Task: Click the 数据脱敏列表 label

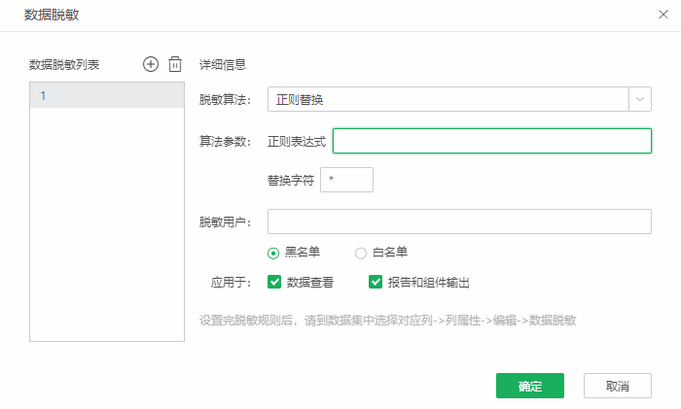Action: tap(64, 65)
